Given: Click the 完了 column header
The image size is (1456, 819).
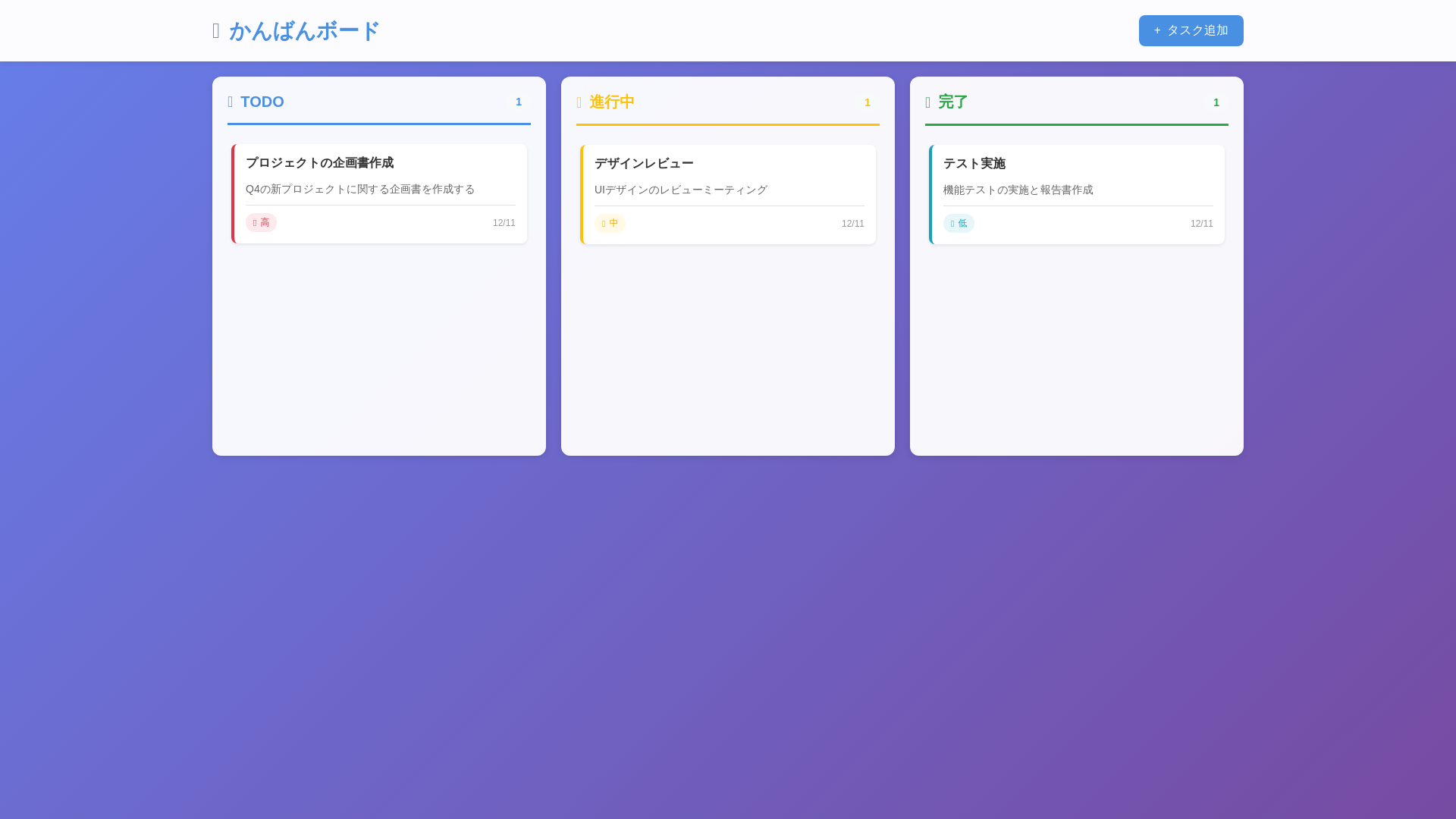Looking at the screenshot, I should tap(953, 102).
